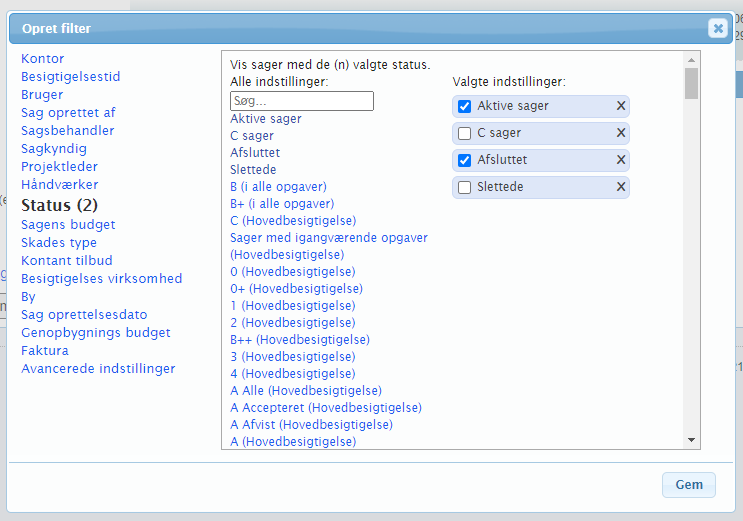Remove Afsluttet from selected settings
The height and width of the screenshot is (521, 743).
(x=620, y=160)
